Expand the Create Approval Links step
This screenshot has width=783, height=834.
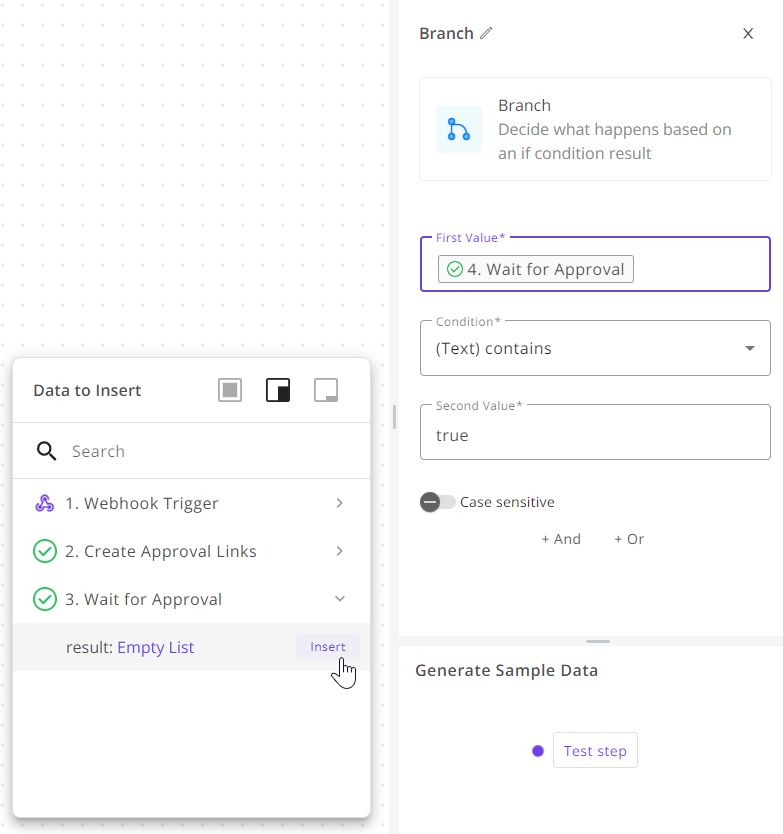pyautogui.click(x=339, y=551)
